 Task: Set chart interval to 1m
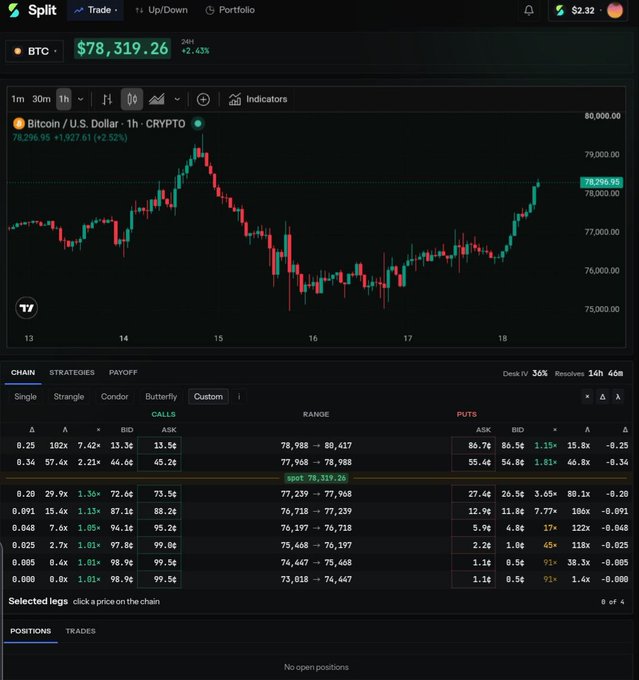(x=18, y=99)
